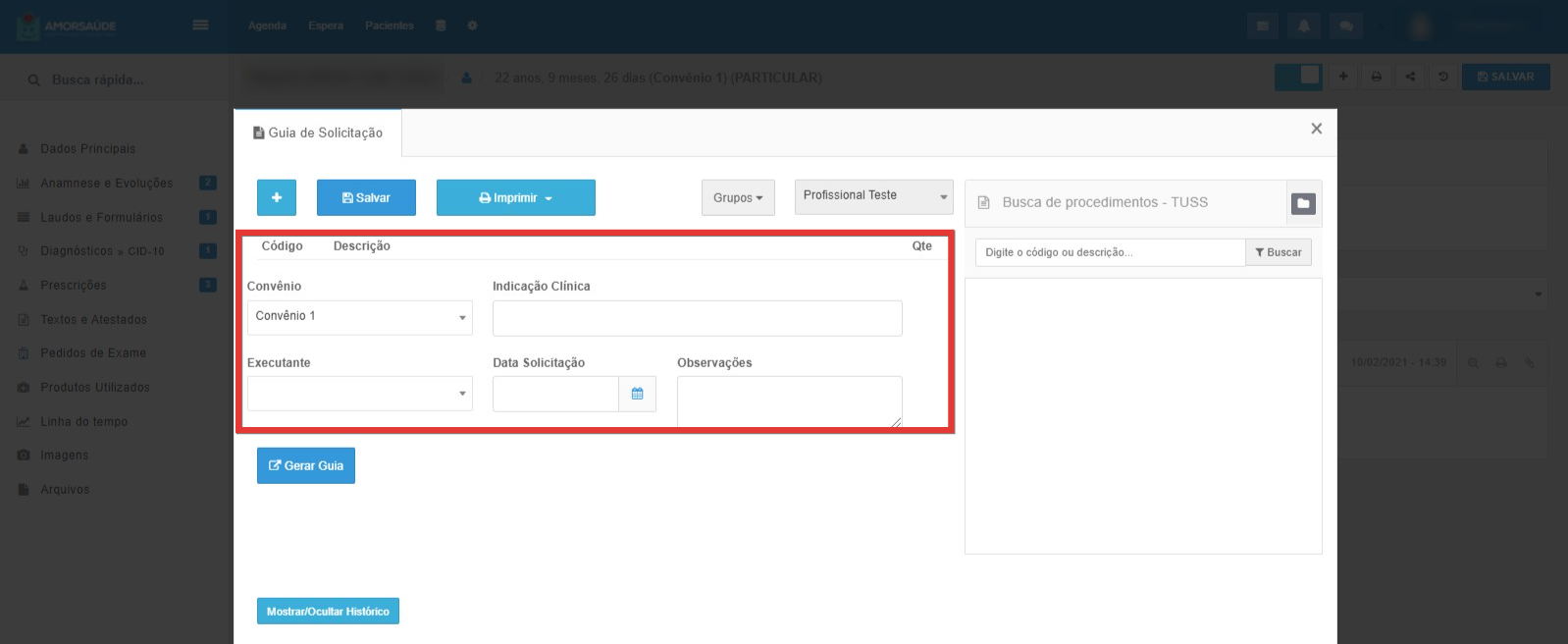1568x644 pixels.
Task: Click the zoom icon beside 10/02/2021 entry
Action: (1473, 363)
